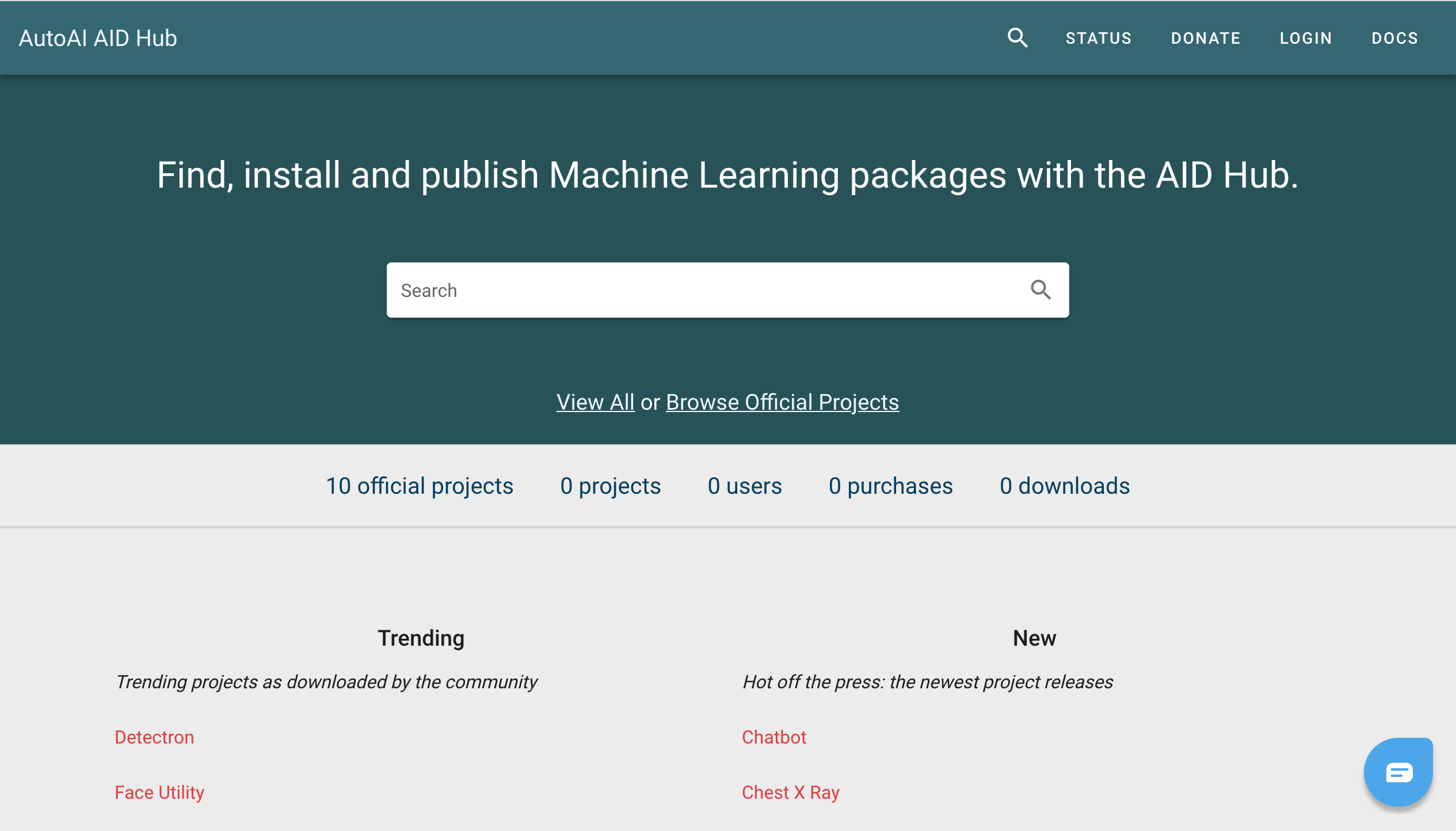Image resolution: width=1456 pixels, height=831 pixels.
Task: Click the '10 official projects' stat
Action: point(420,486)
